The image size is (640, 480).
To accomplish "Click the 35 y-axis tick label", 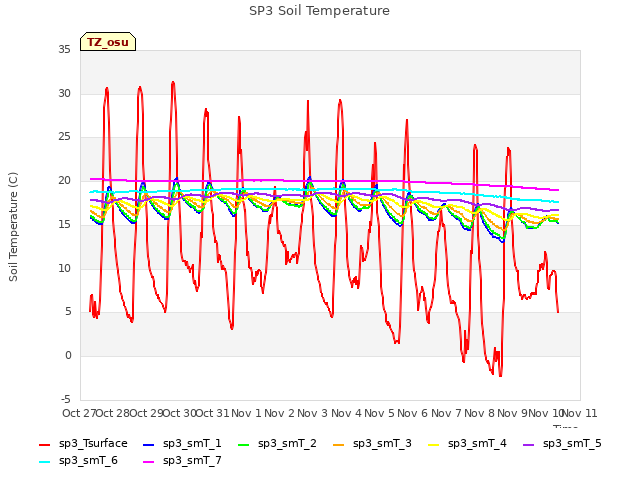I will pos(64,50).
